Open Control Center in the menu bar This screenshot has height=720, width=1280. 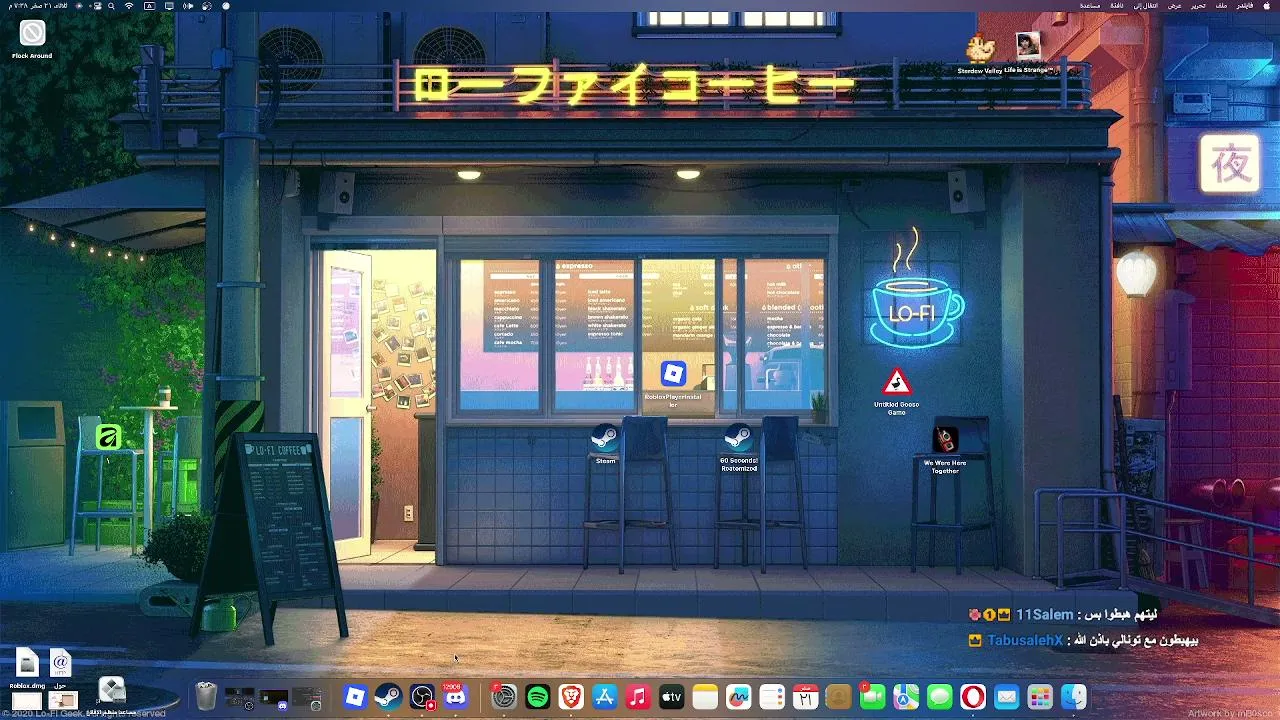click(98, 6)
